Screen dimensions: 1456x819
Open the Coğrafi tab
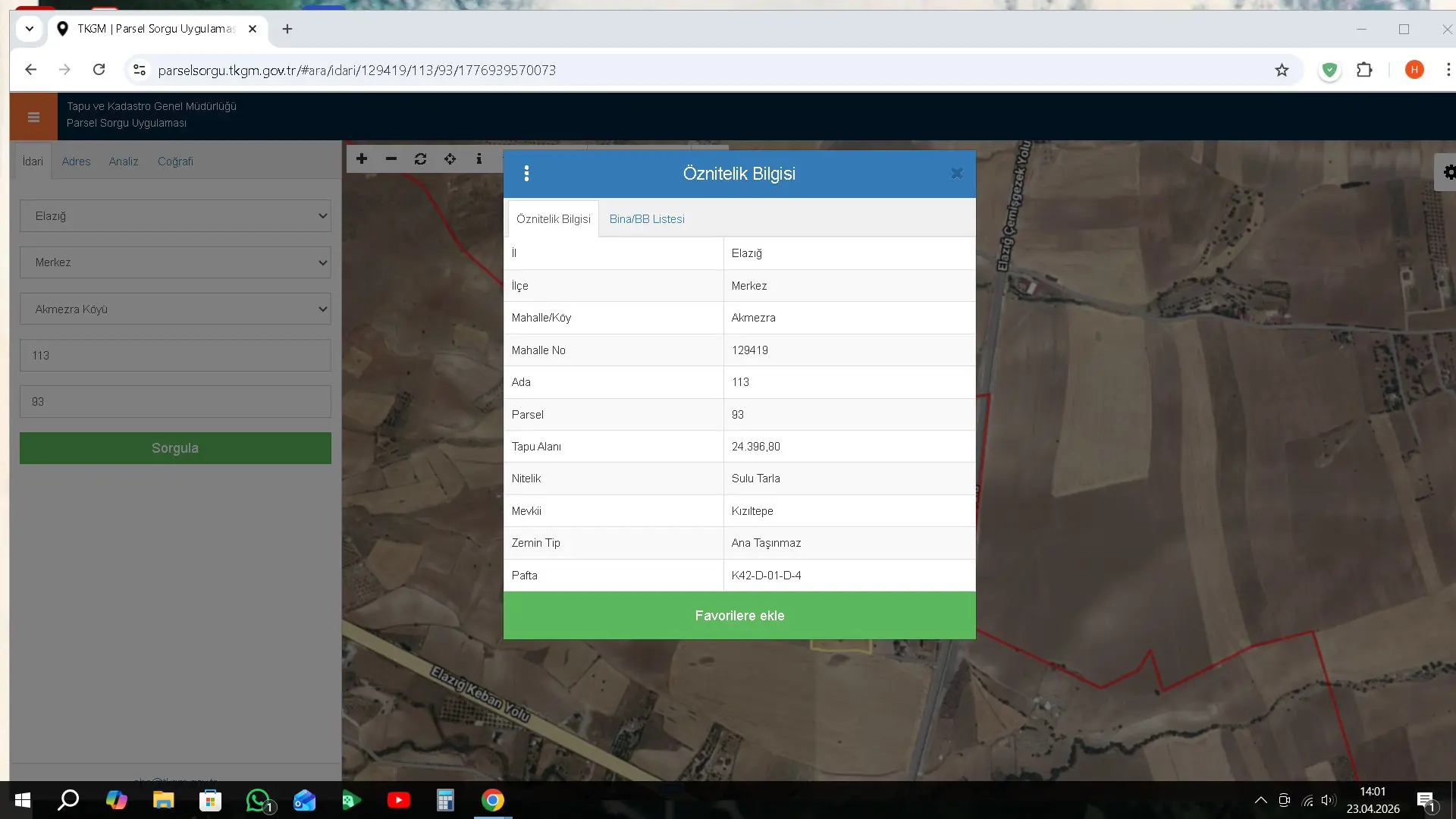(175, 162)
